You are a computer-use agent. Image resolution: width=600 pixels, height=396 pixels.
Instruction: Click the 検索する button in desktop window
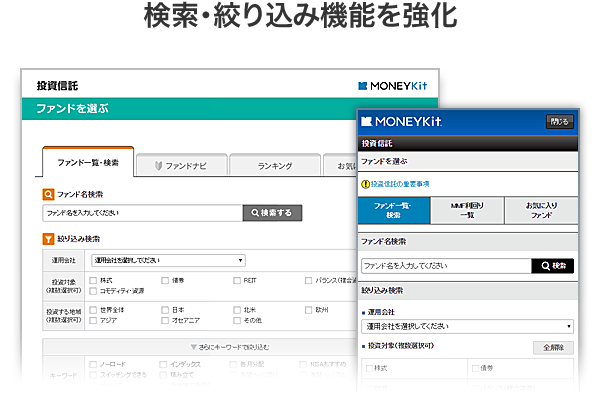[x=272, y=213]
